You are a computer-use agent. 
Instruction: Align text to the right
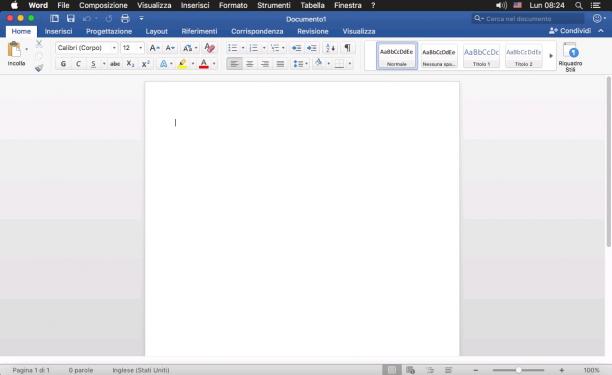coord(265,64)
